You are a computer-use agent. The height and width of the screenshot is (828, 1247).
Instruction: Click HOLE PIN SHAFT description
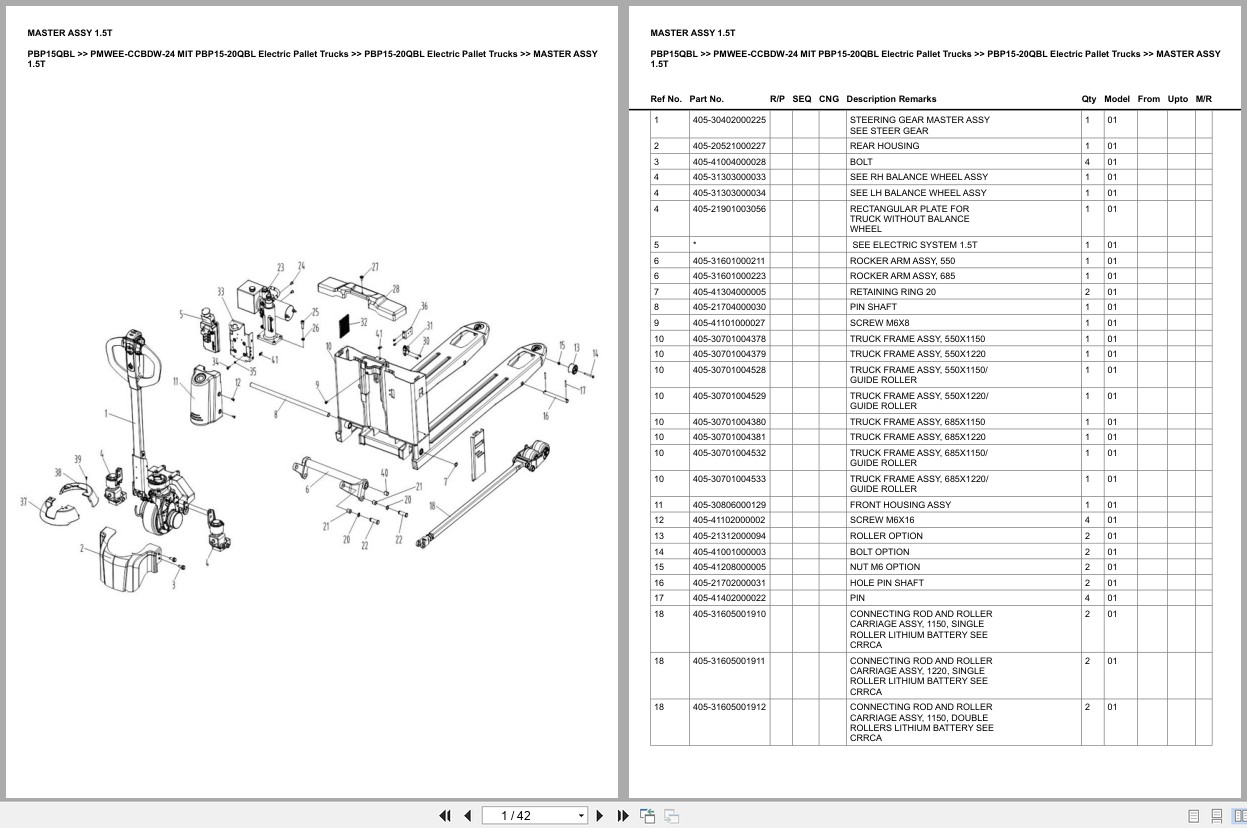point(887,583)
